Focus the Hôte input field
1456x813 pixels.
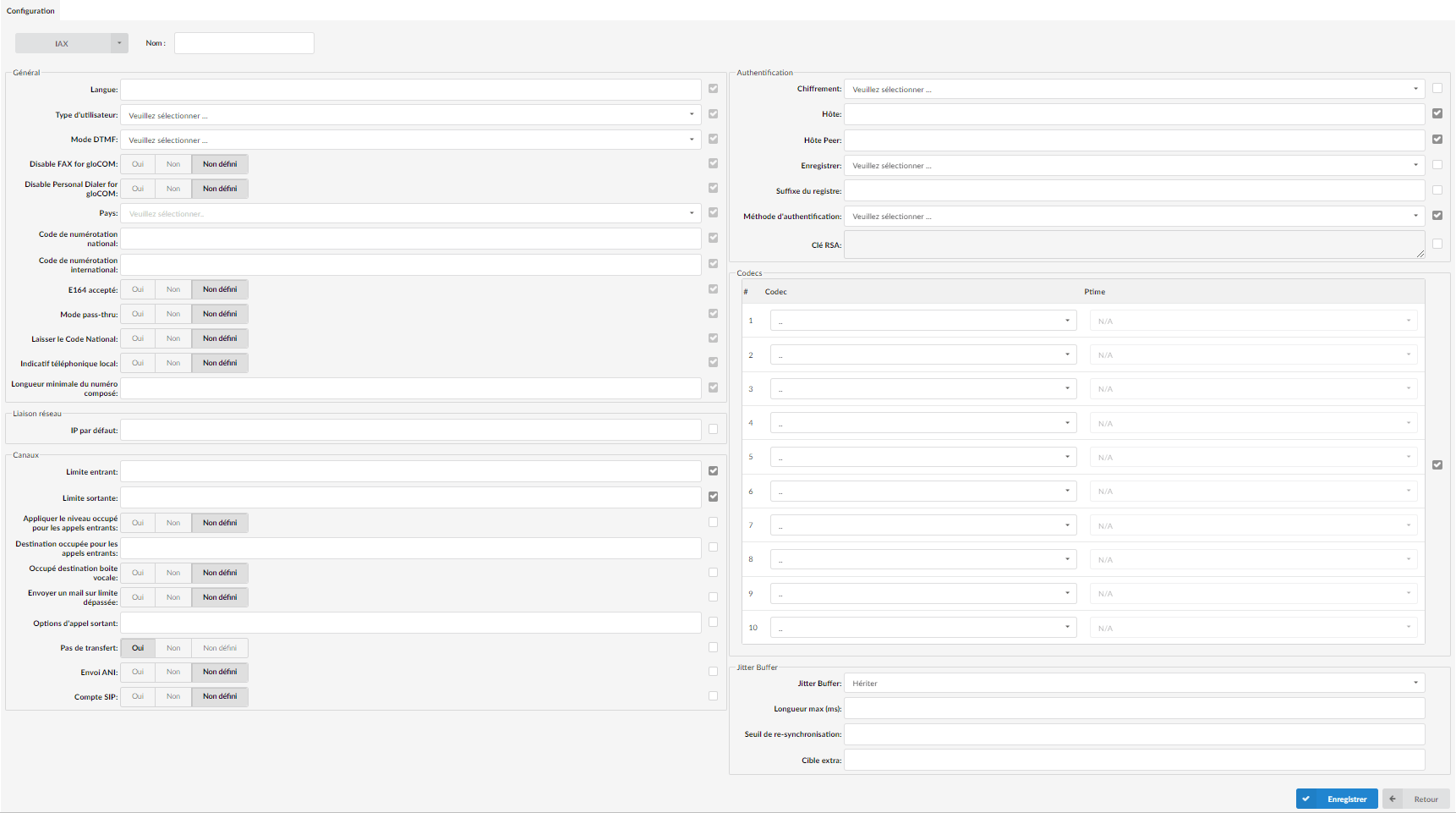(x=1135, y=114)
